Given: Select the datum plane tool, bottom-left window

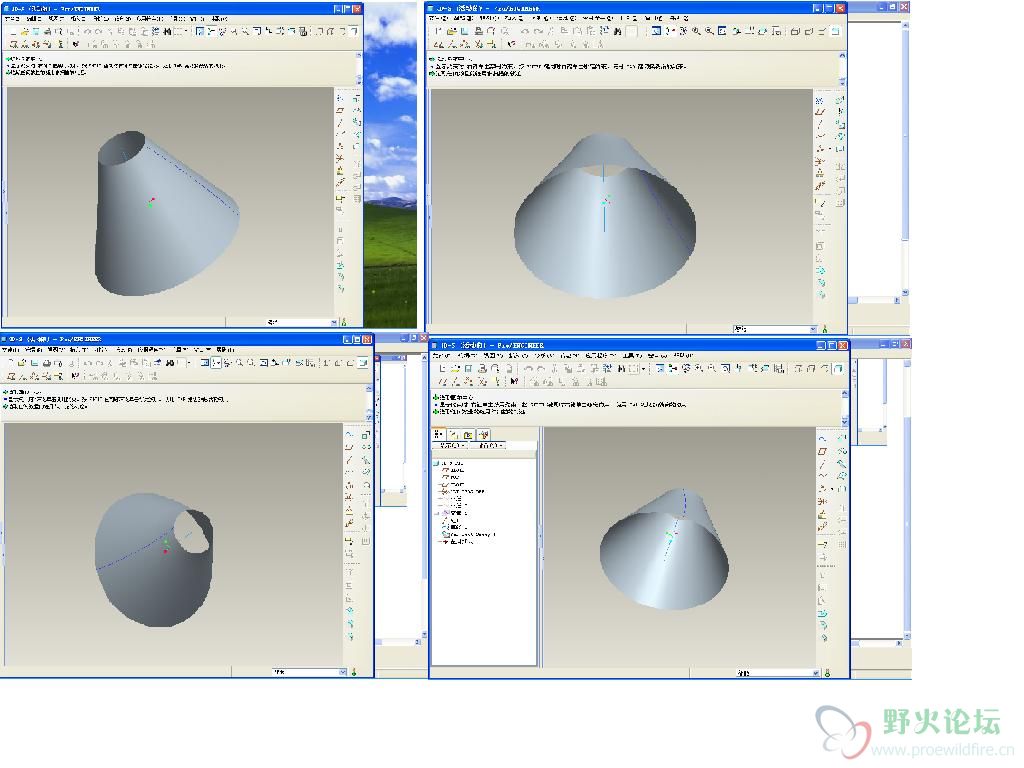Looking at the screenshot, I should tap(349, 447).
